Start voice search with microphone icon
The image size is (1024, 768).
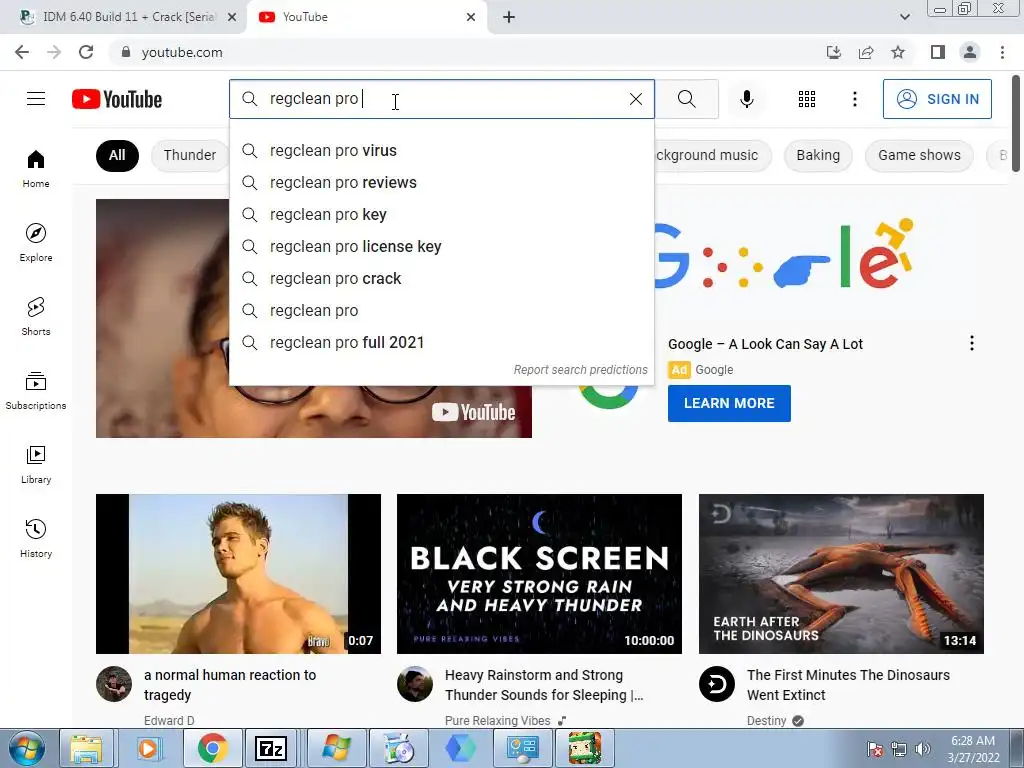746,99
